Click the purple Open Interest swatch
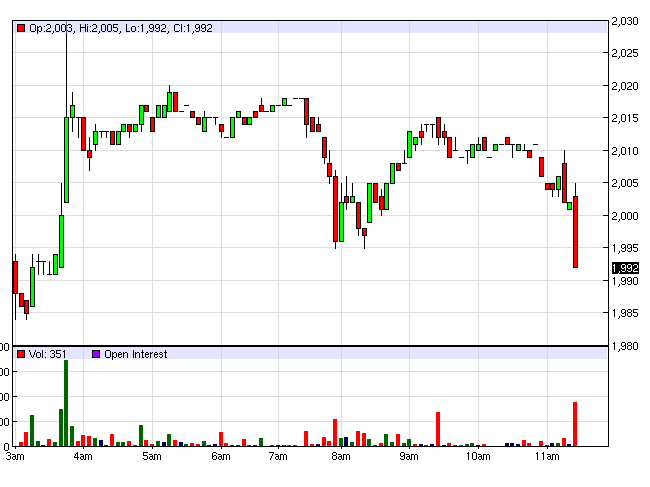This screenshot has width=650, height=487. click(x=96, y=354)
